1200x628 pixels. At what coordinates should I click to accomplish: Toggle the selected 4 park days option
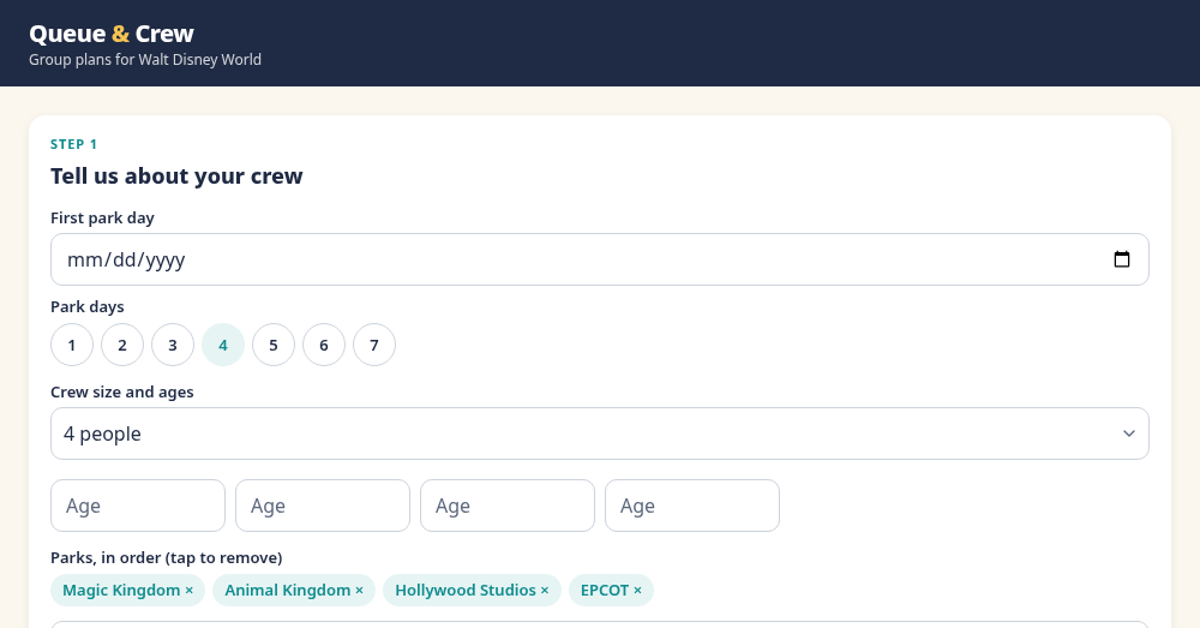pyautogui.click(x=223, y=345)
